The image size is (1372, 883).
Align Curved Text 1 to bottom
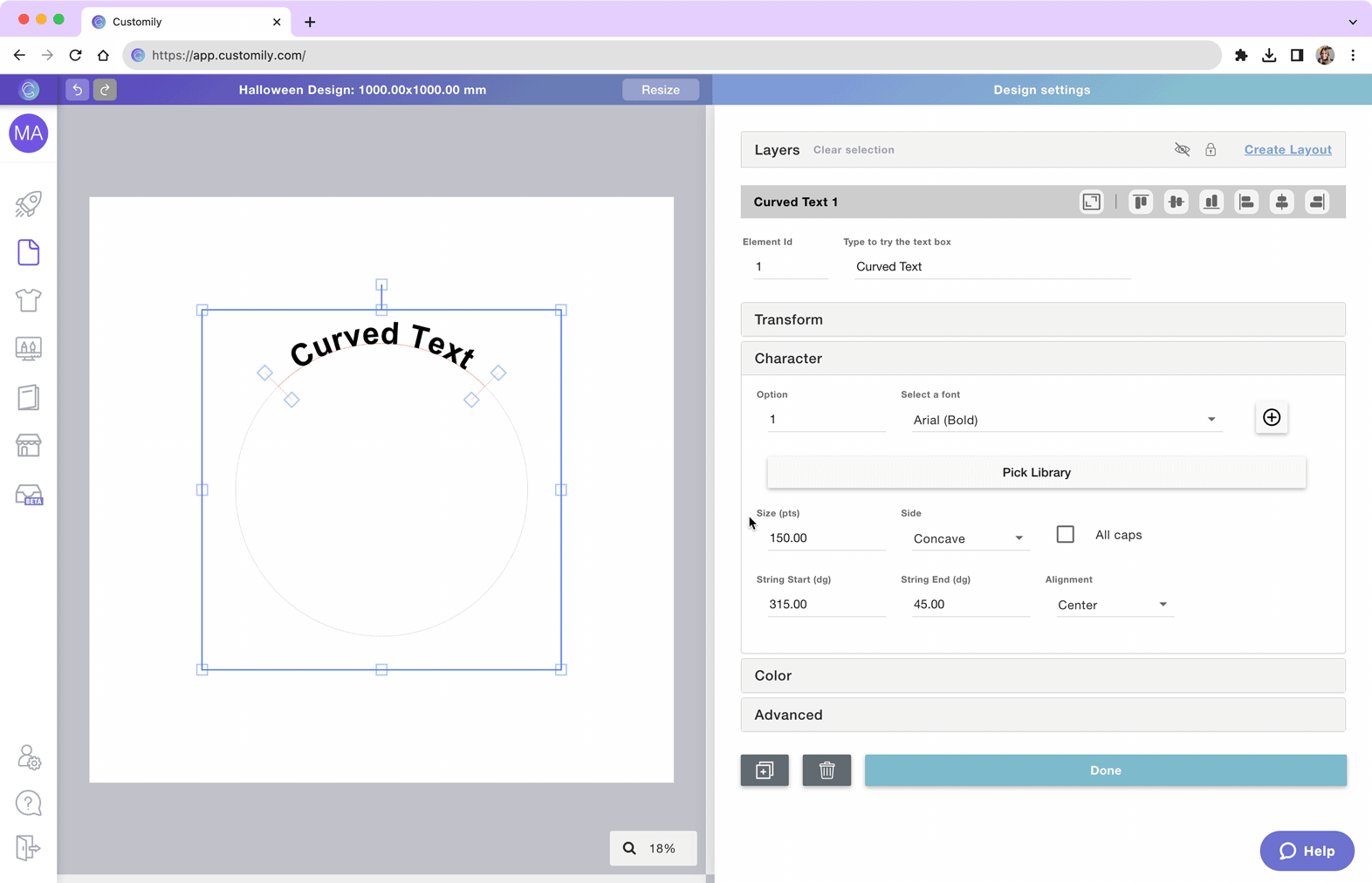click(1211, 202)
